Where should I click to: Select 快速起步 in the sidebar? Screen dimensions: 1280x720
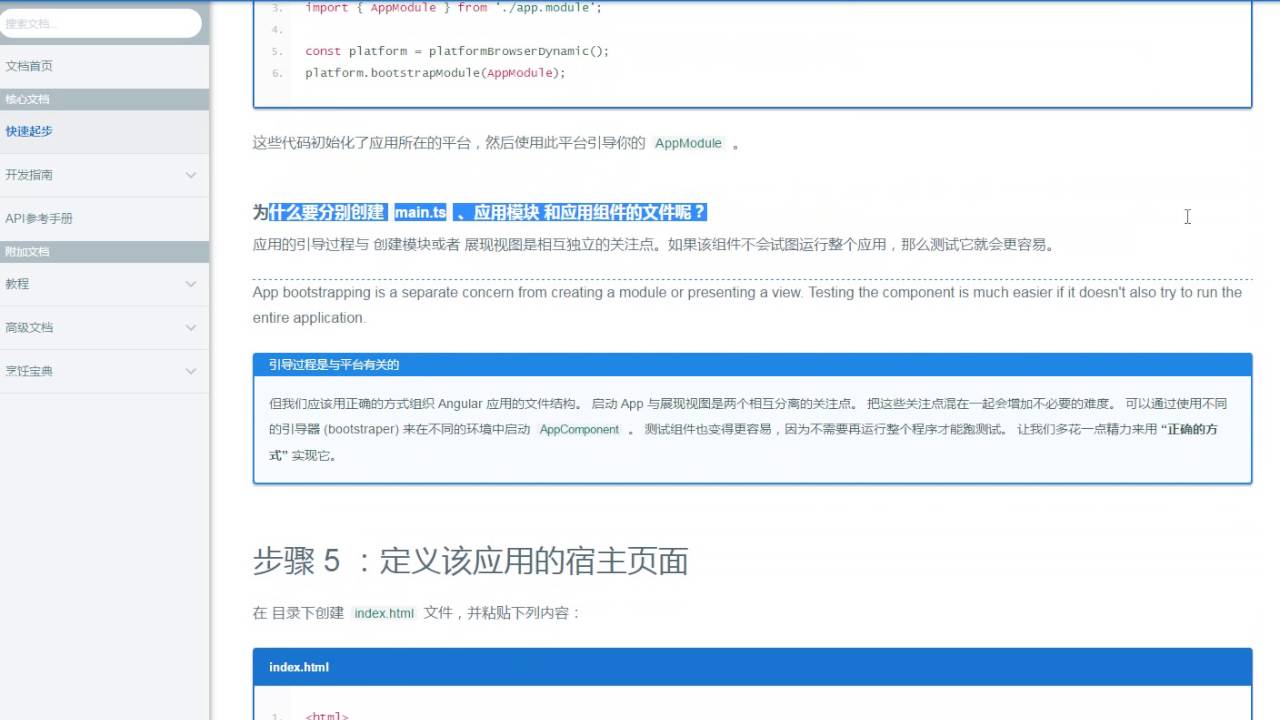(x=29, y=131)
